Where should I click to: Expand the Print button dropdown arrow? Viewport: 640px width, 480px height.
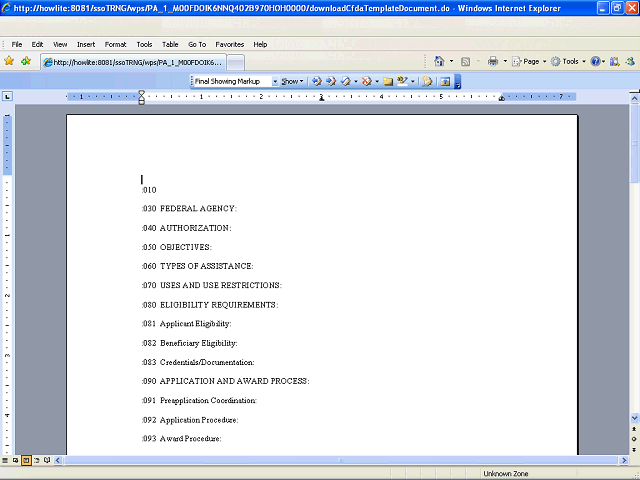(x=505, y=61)
